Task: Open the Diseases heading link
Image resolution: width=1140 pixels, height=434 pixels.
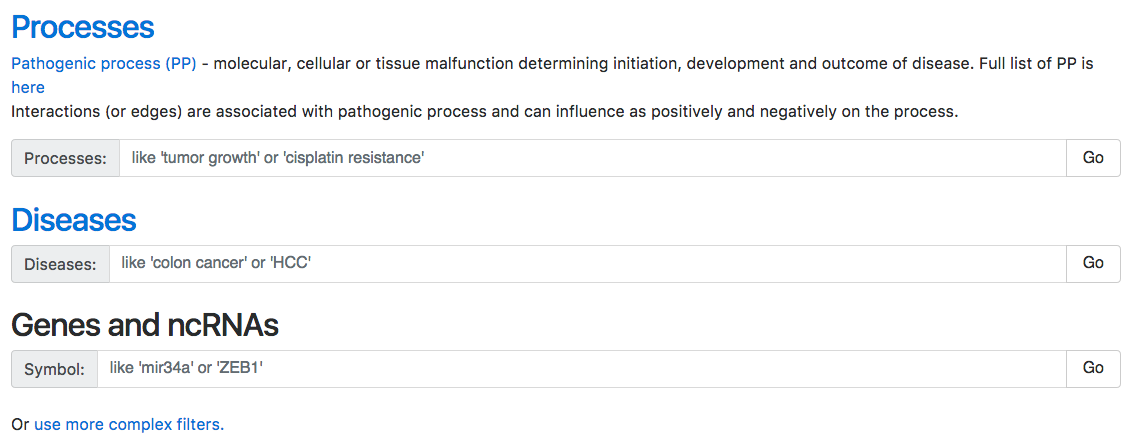Action: tap(73, 219)
